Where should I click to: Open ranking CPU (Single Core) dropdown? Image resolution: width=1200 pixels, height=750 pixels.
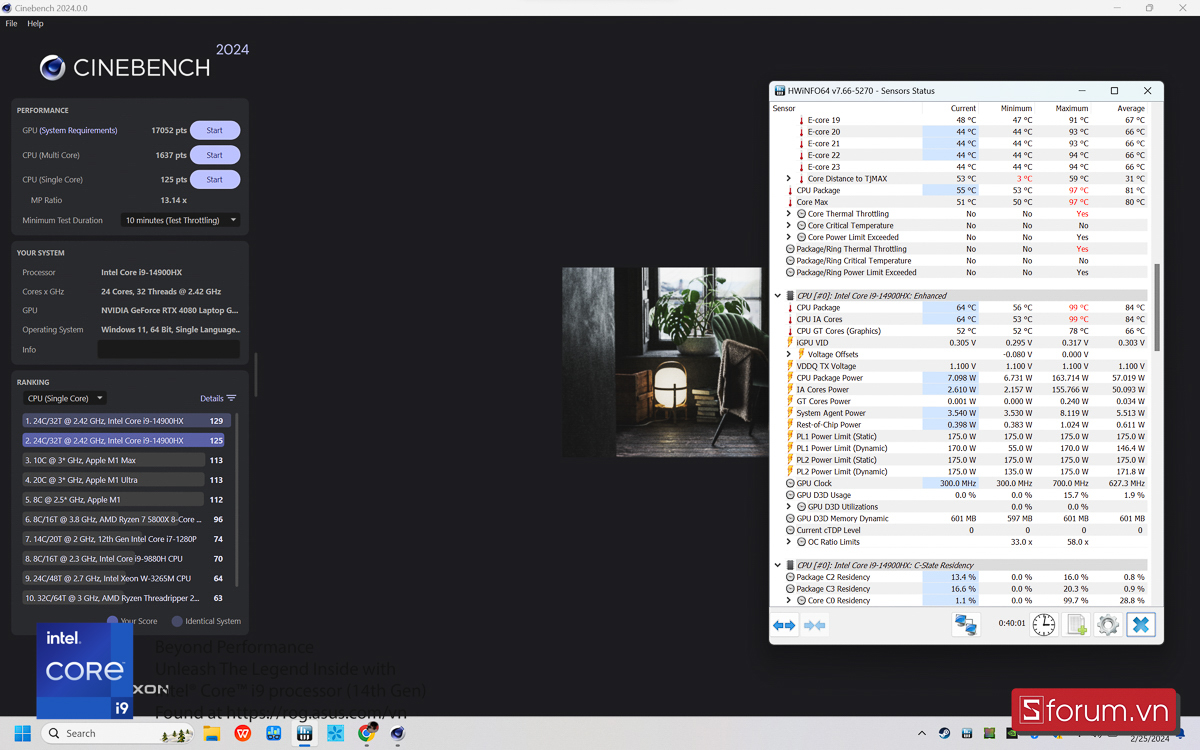[x=65, y=398]
